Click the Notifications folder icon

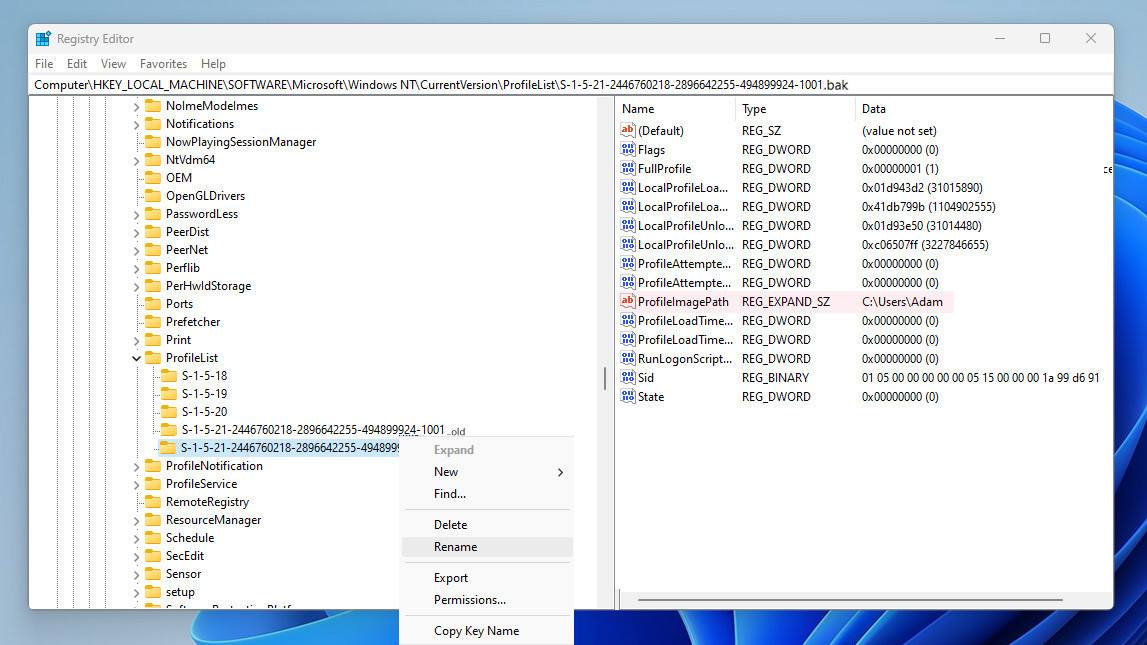(x=153, y=124)
